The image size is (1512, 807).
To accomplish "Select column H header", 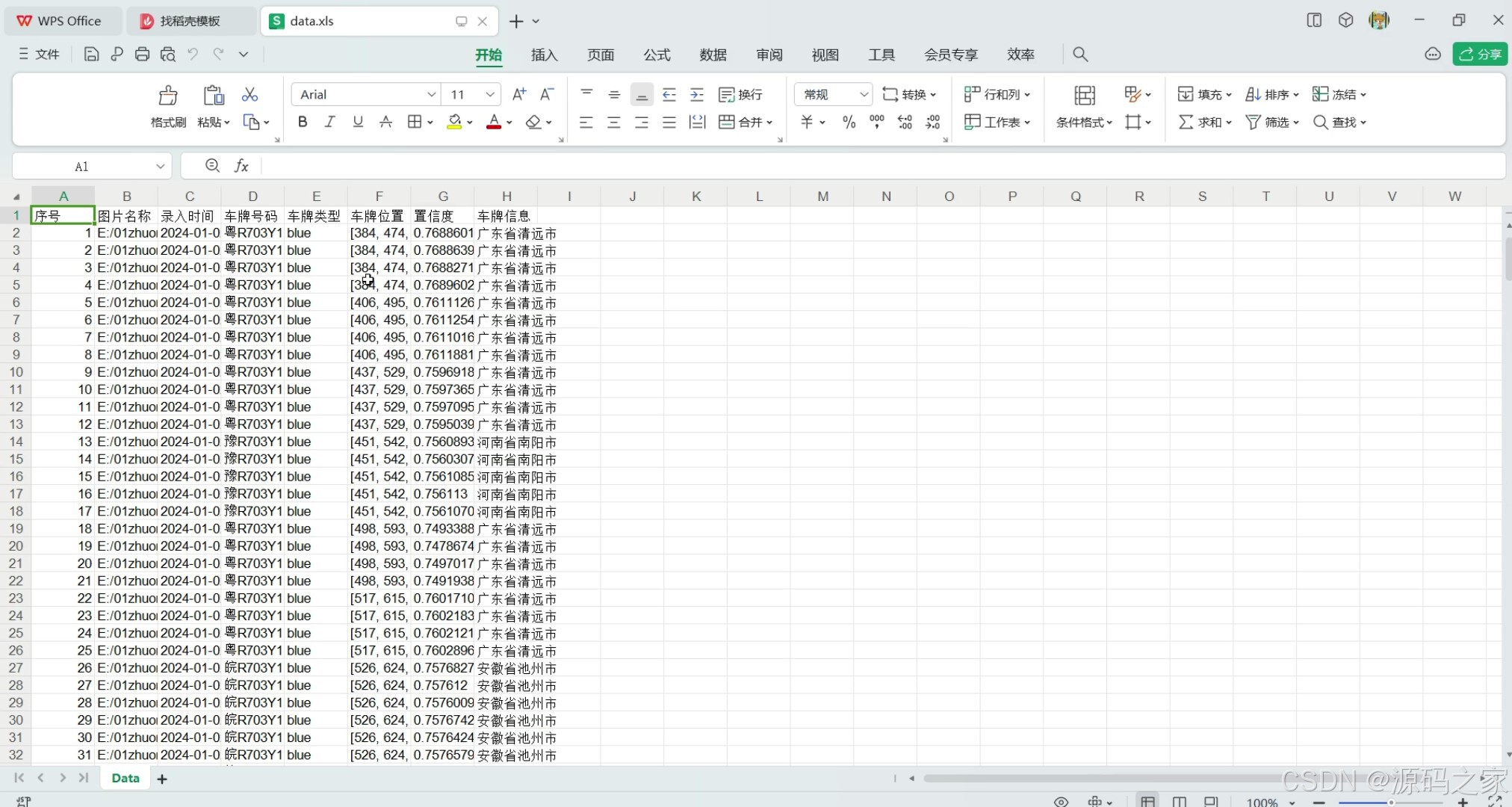I will point(506,196).
